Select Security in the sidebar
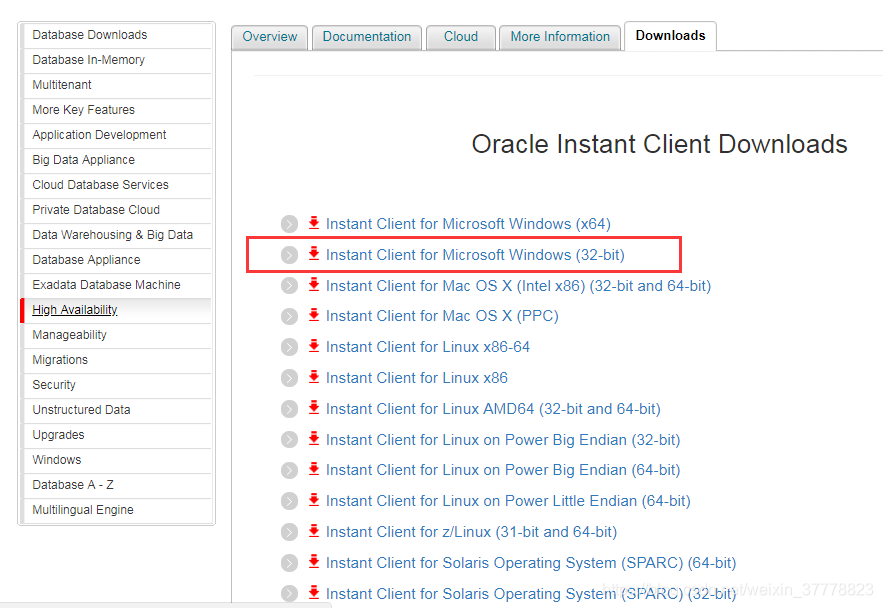Viewport: 883px width, 608px height. coord(117,385)
